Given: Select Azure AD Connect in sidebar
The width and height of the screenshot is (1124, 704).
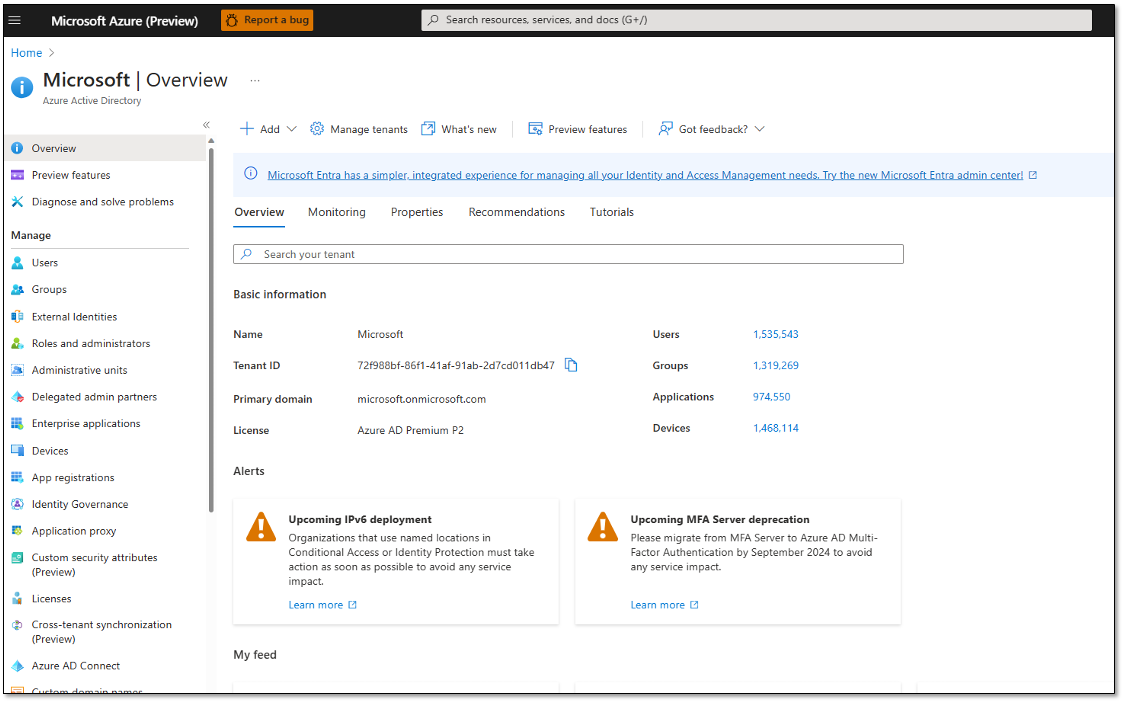Looking at the screenshot, I should 74,665.
